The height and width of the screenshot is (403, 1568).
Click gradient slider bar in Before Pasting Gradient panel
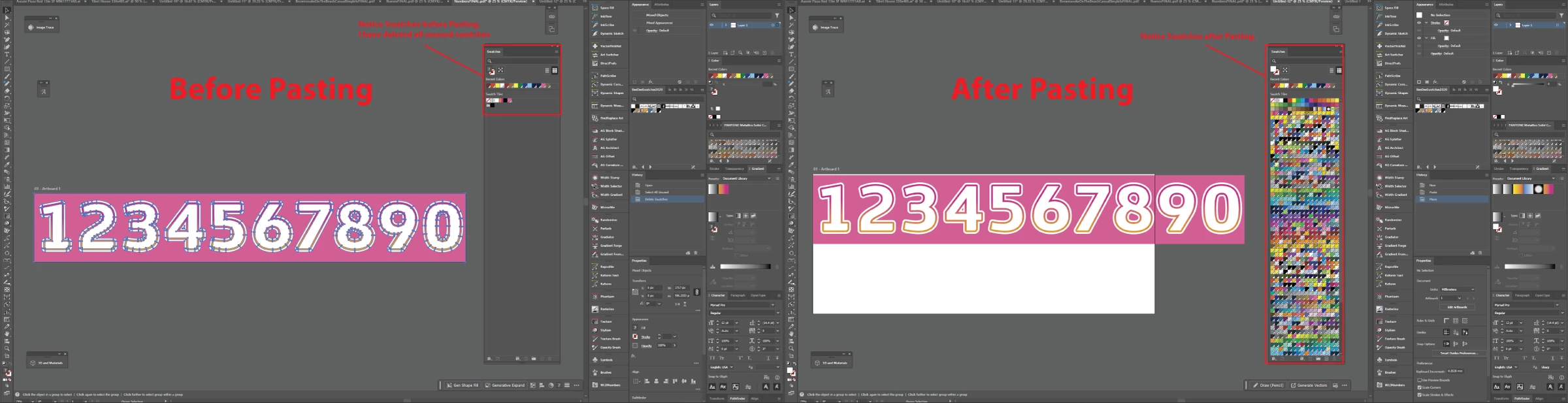click(x=745, y=266)
